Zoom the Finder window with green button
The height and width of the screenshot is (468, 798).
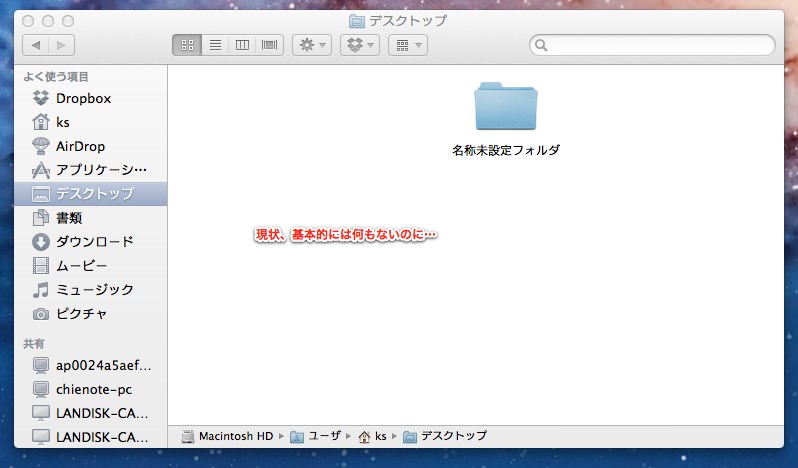pyautogui.click(x=68, y=21)
